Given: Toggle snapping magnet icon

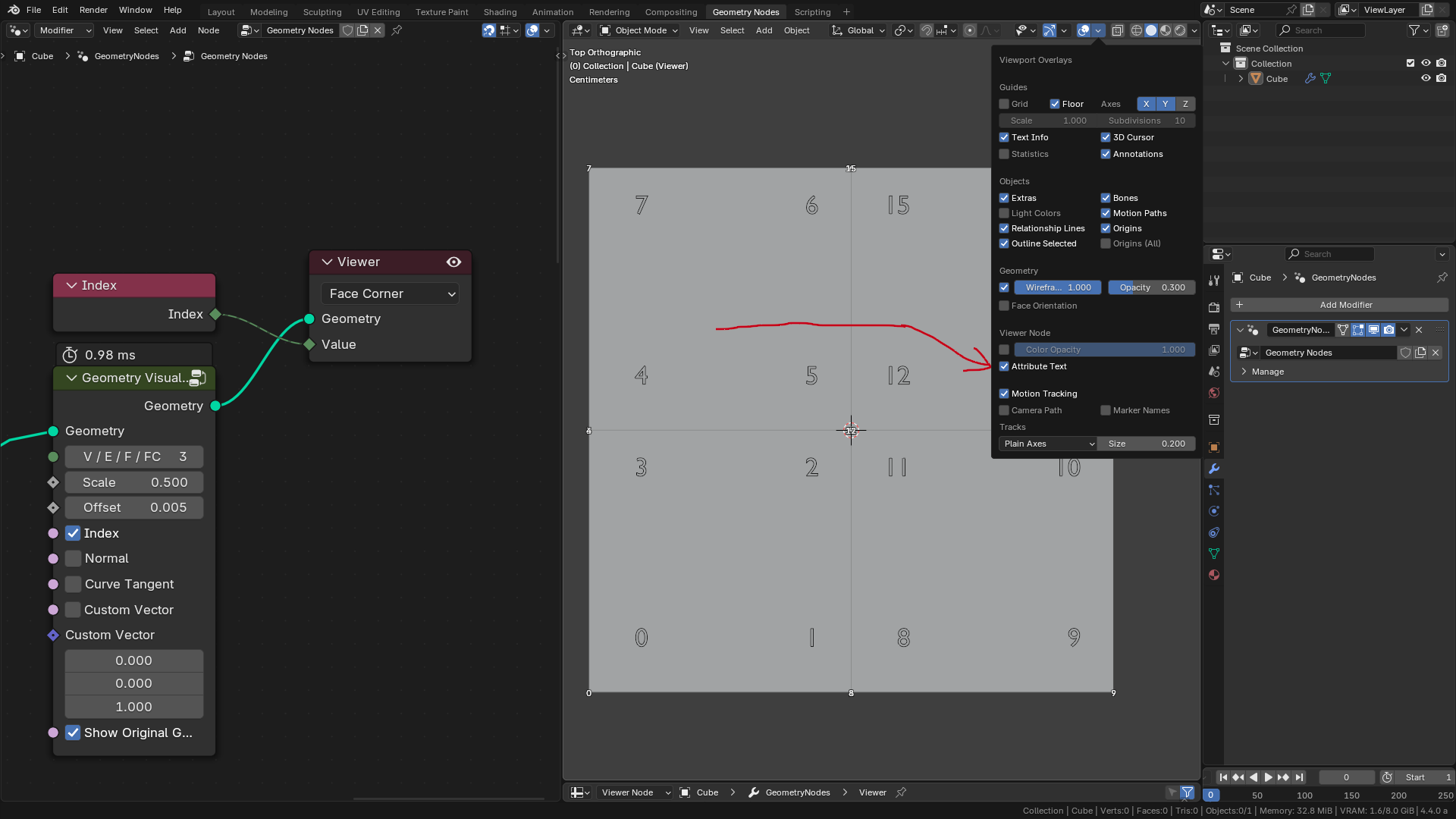Looking at the screenshot, I should 926,30.
